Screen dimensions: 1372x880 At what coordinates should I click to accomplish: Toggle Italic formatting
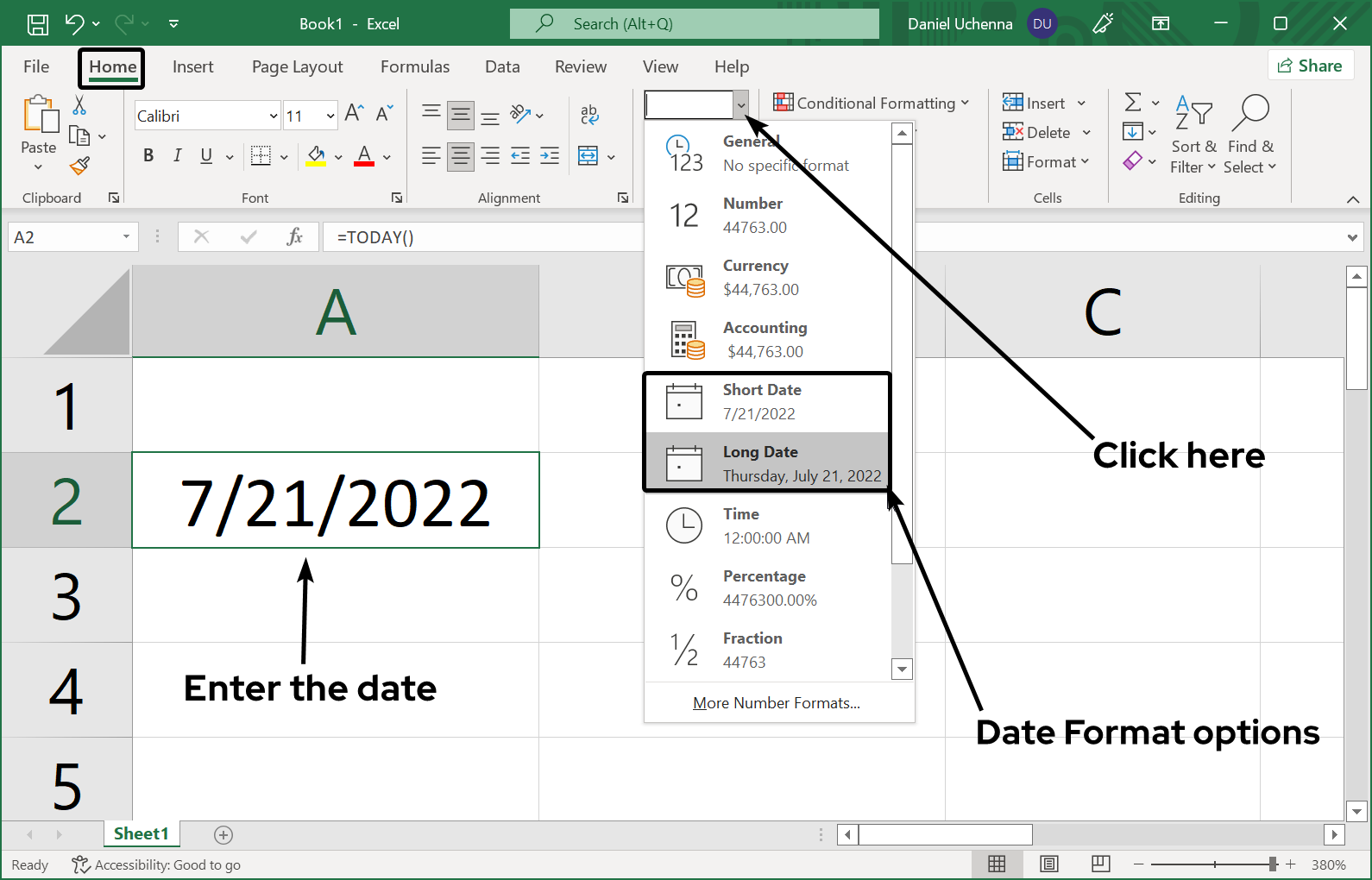click(177, 156)
